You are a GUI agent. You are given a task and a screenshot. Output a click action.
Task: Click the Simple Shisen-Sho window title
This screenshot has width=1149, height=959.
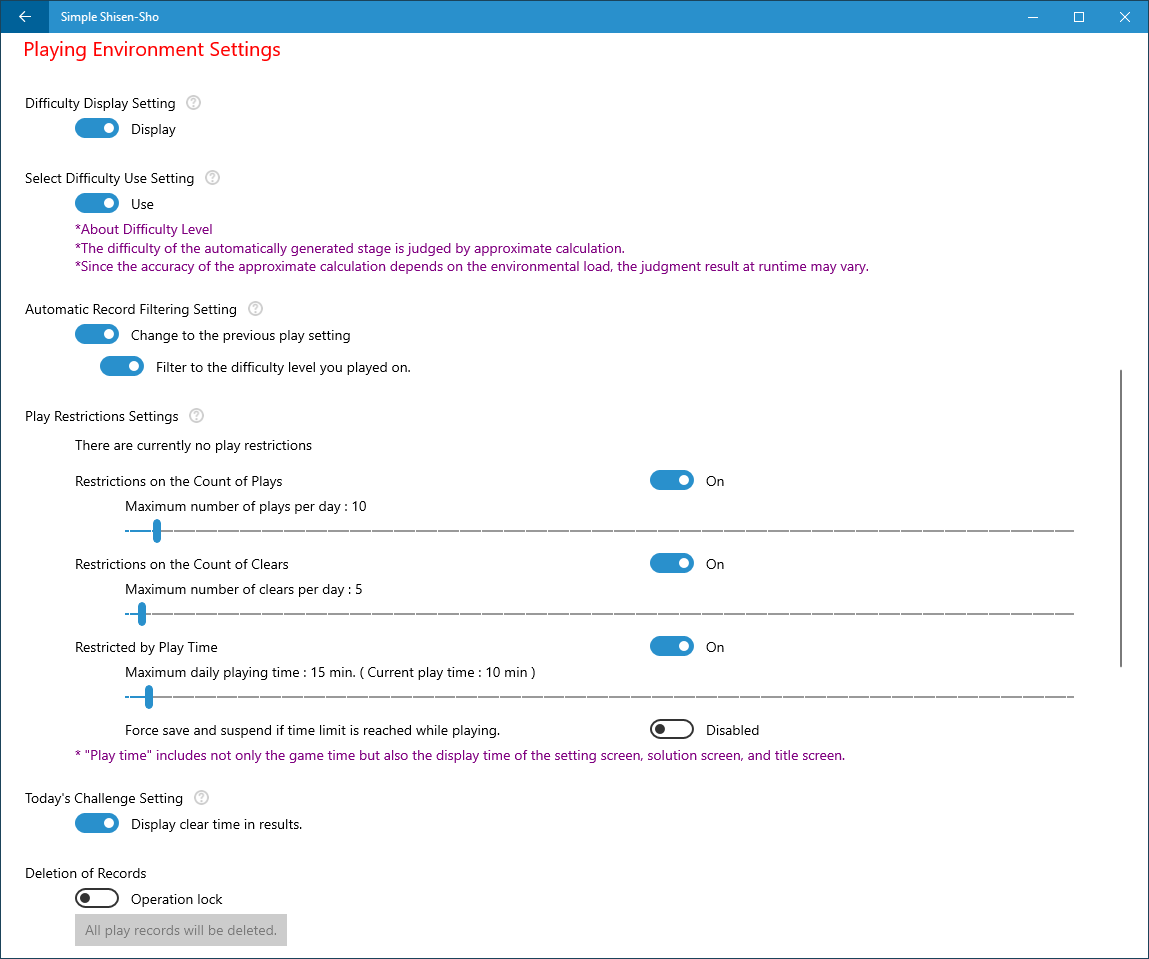pyautogui.click(x=110, y=17)
